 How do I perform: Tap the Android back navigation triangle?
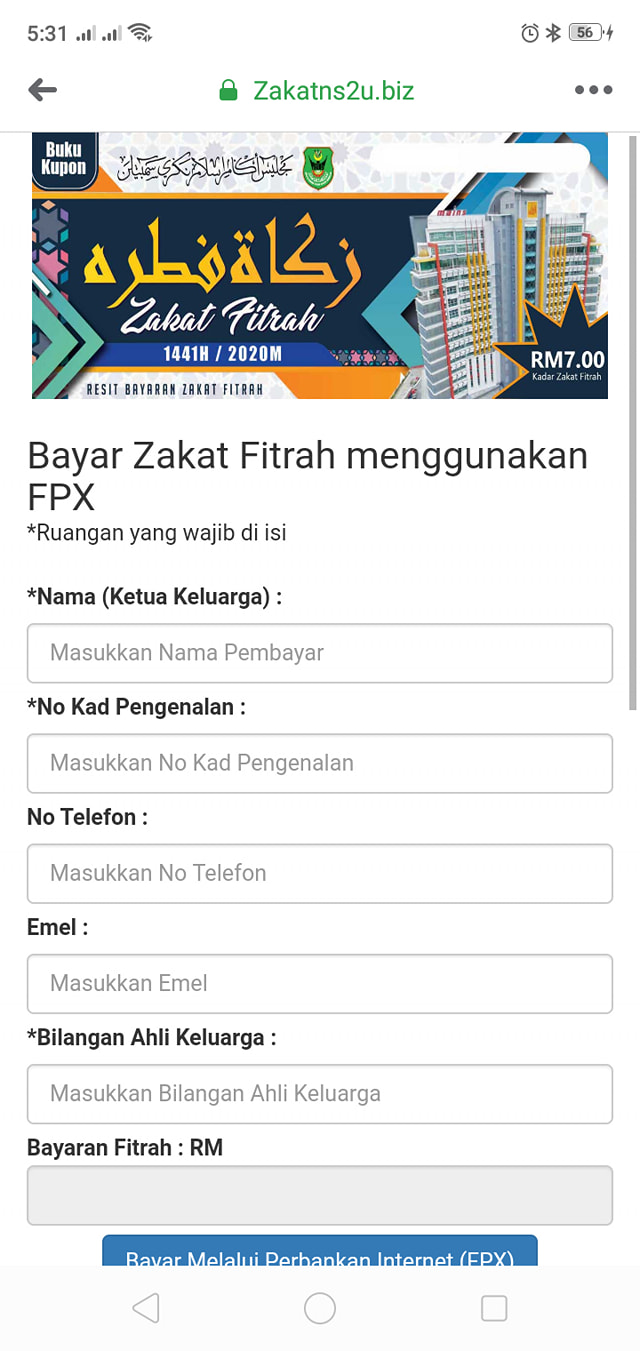(146, 1308)
